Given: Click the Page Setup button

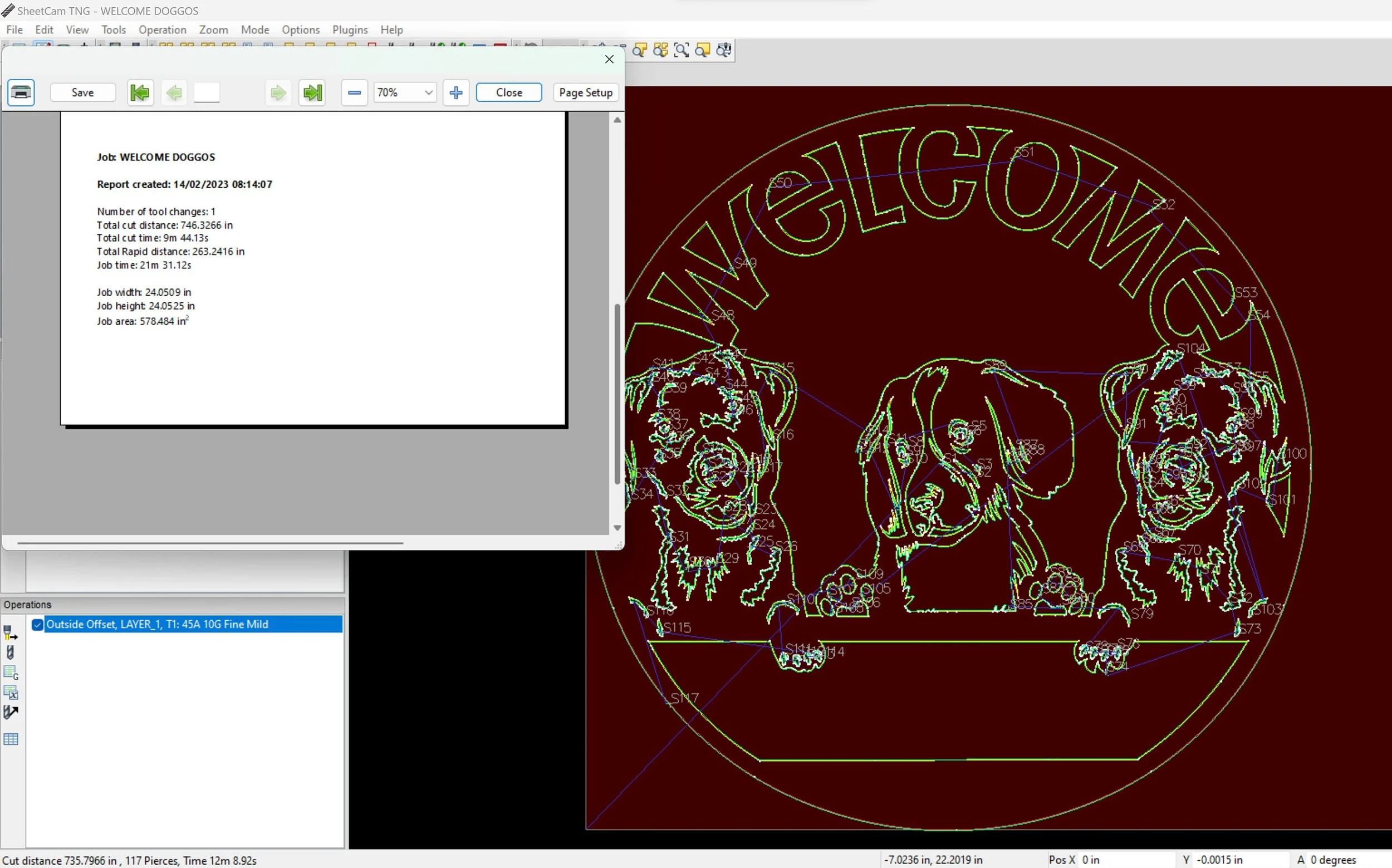Looking at the screenshot, I should pyautogui.click(x=586, y=92).
